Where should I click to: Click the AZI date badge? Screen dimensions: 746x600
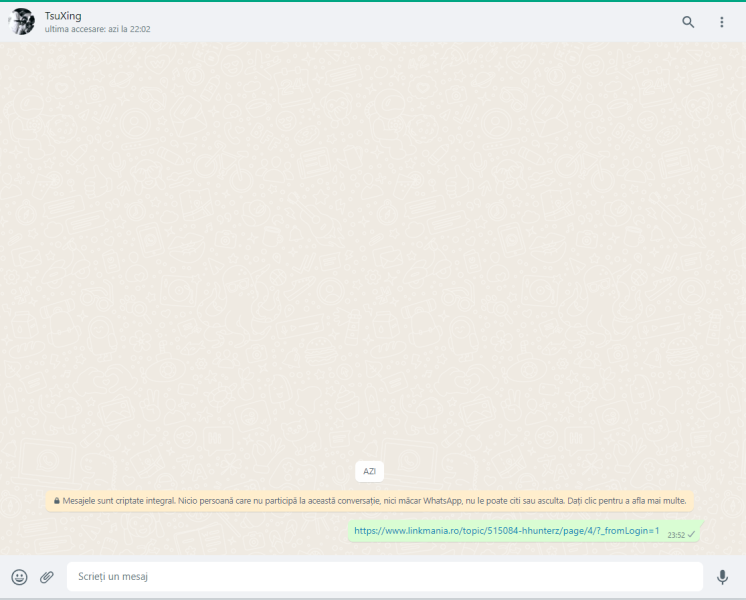pyautogui.click(x=369, y=471)
